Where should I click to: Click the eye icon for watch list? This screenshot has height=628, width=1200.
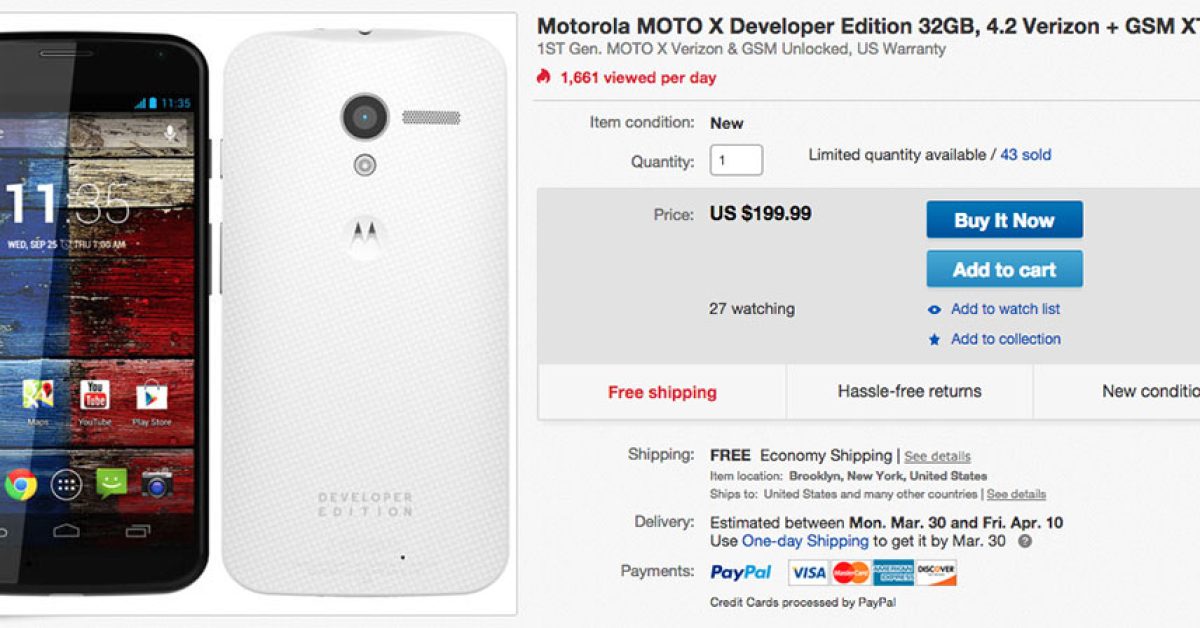(934, 310)
